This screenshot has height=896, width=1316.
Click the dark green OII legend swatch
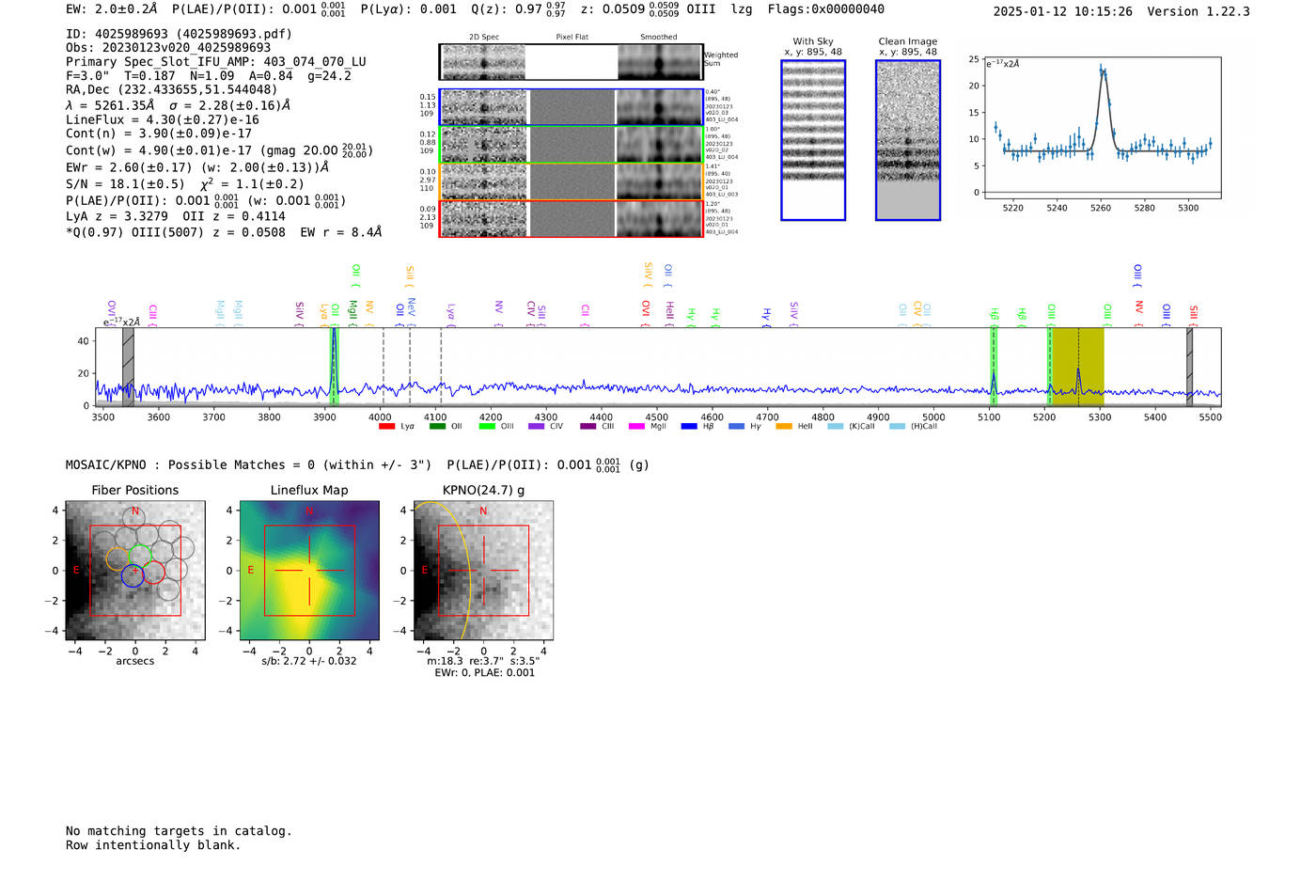coord(437,427)
